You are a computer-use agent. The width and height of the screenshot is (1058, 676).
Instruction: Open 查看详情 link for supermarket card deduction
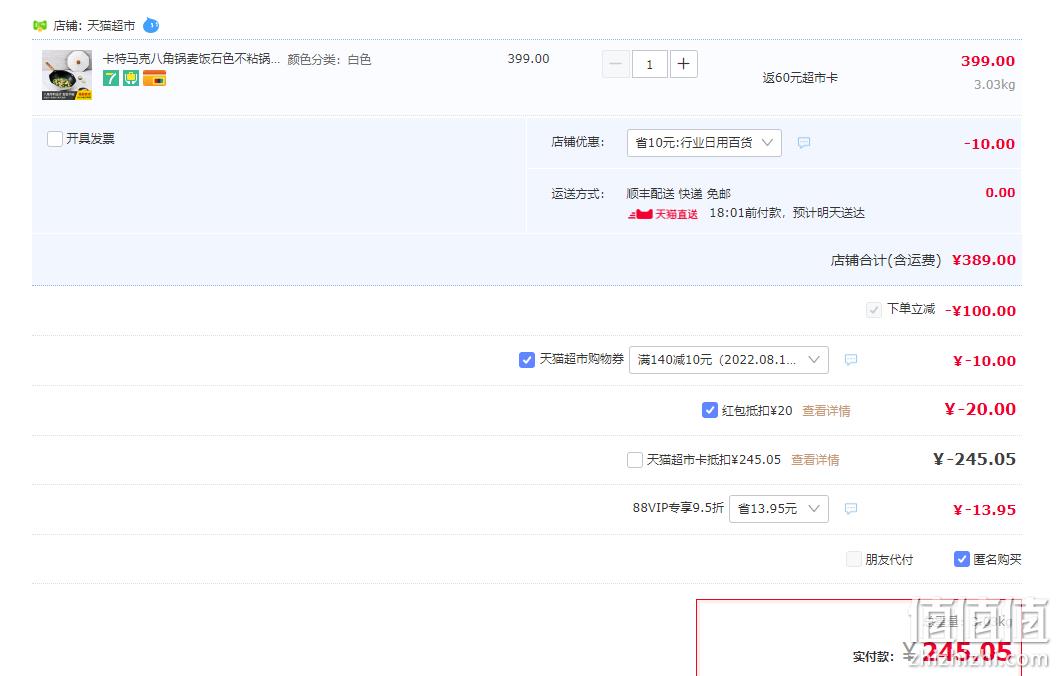pos(815,460)
